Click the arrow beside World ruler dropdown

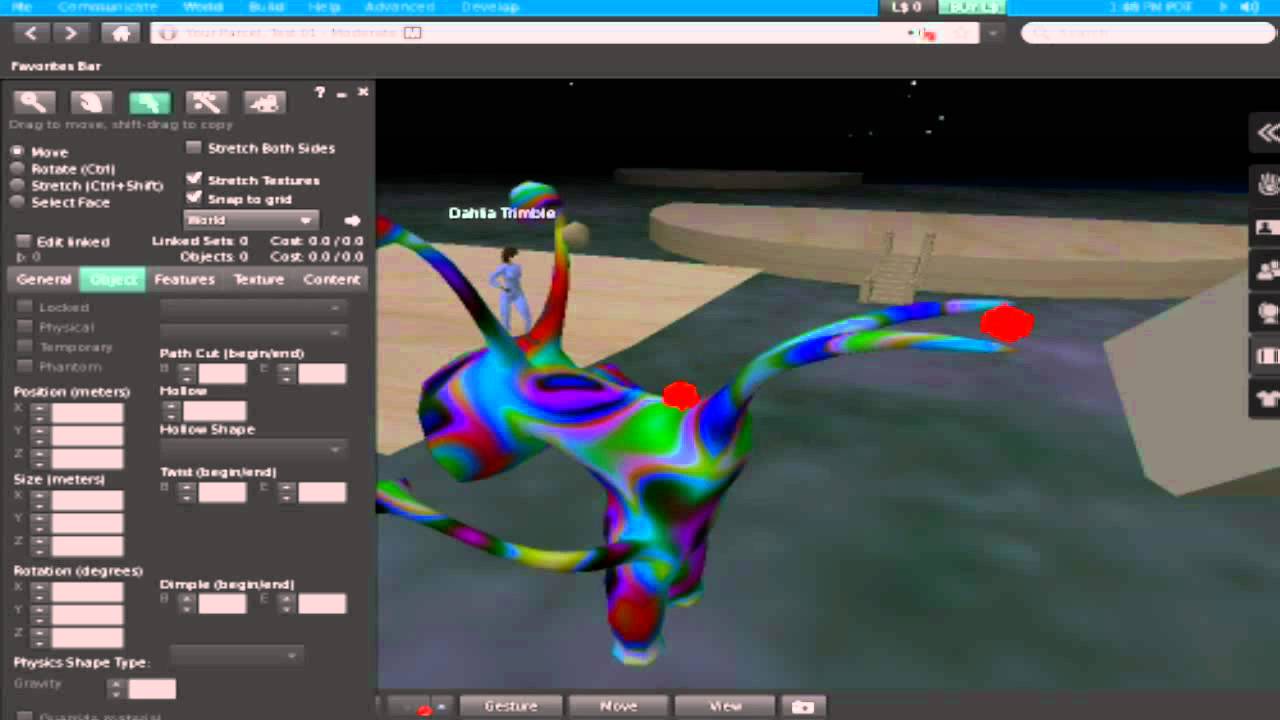352,220
